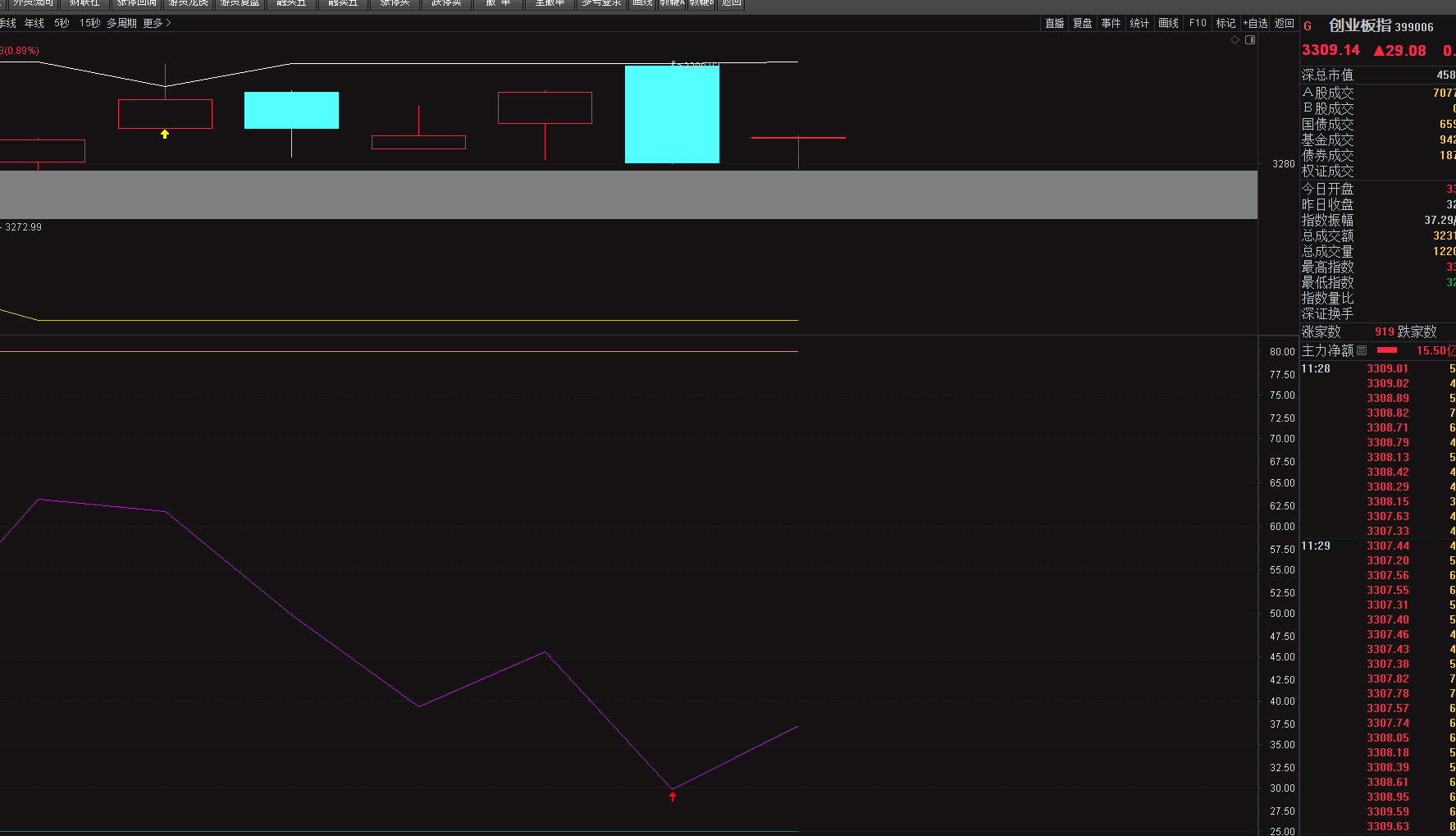Click the 标记 mark button
The height and width of the screenshot is (836, 1456).
(1226, 23)
